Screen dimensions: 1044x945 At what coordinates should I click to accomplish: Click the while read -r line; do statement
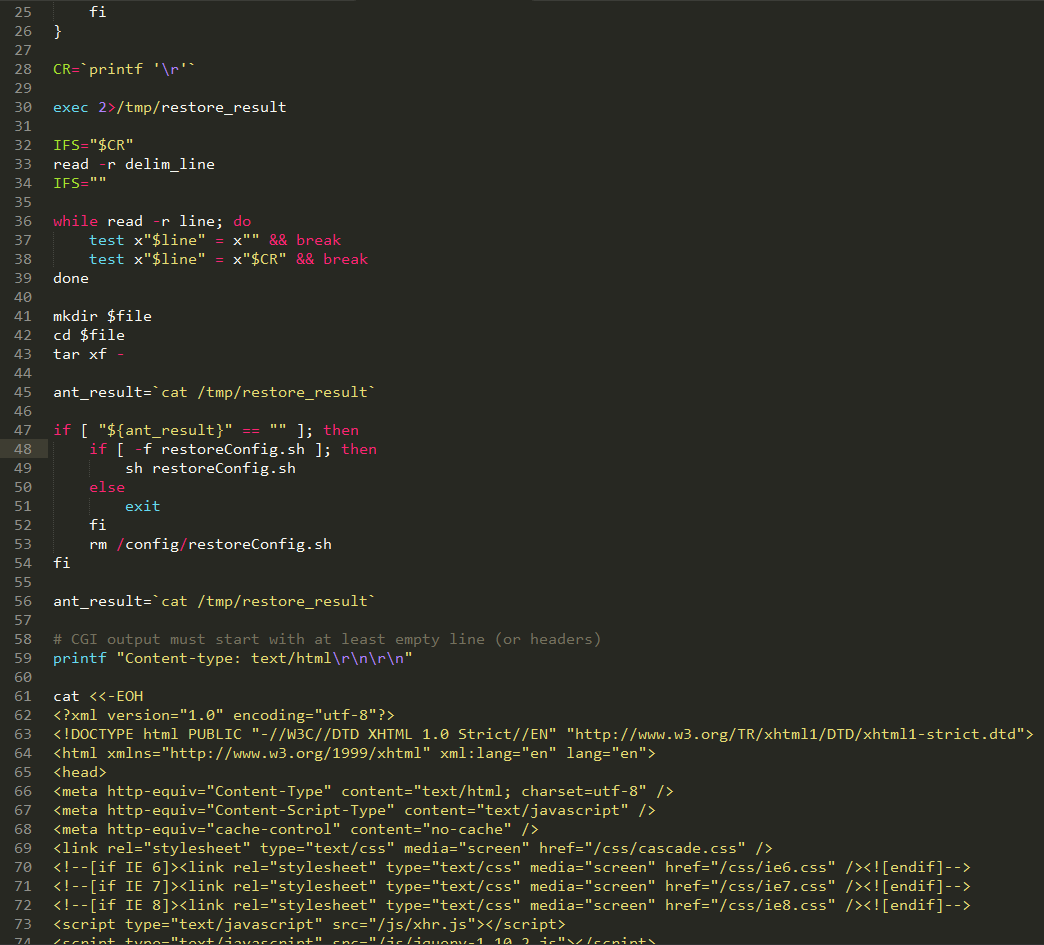[x=152, y=221]
